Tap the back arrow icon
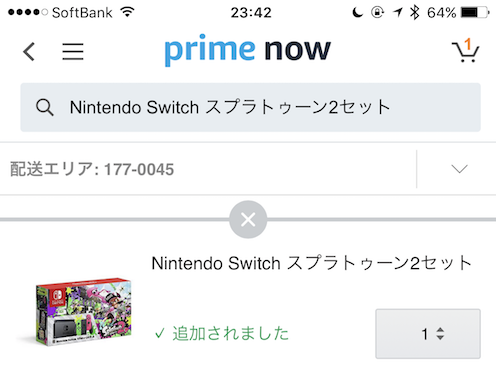Screen dimensions: 496x373 pos(29,52)
